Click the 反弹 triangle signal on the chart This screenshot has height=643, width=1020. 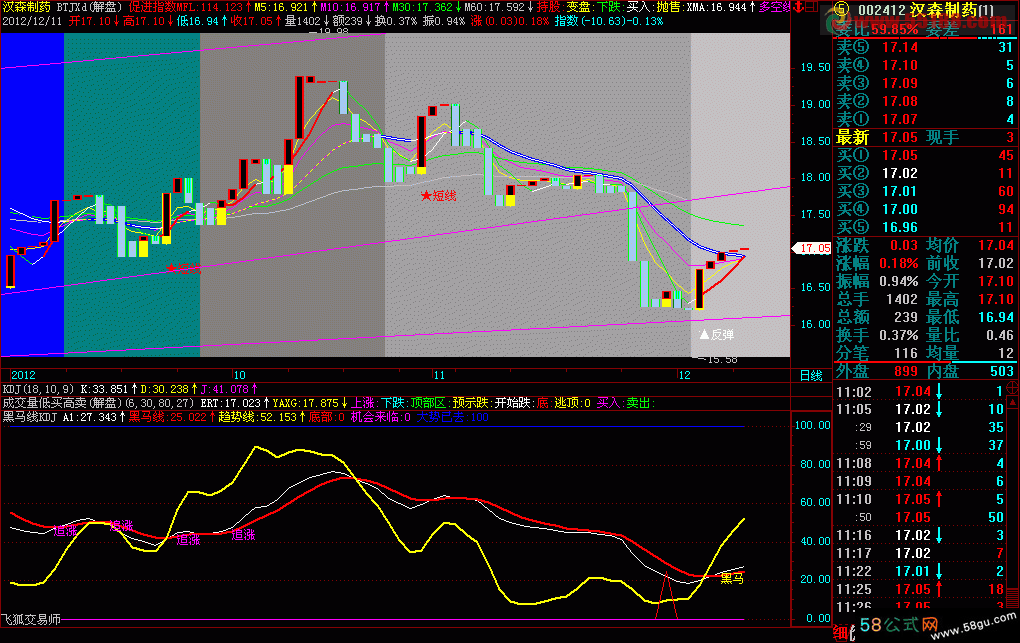(x=716, y=335)
